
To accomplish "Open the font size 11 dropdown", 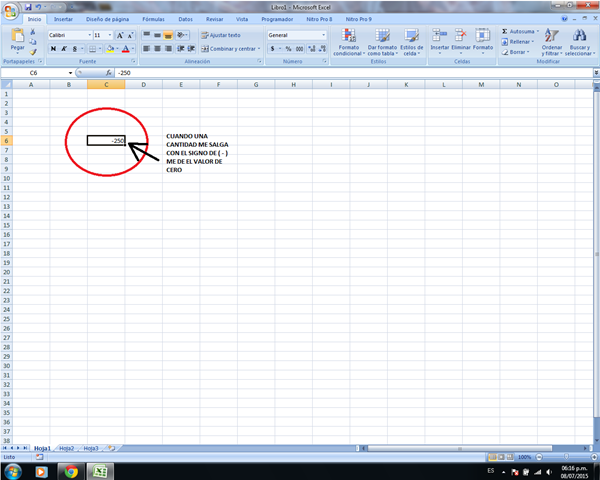I will 110,35.
